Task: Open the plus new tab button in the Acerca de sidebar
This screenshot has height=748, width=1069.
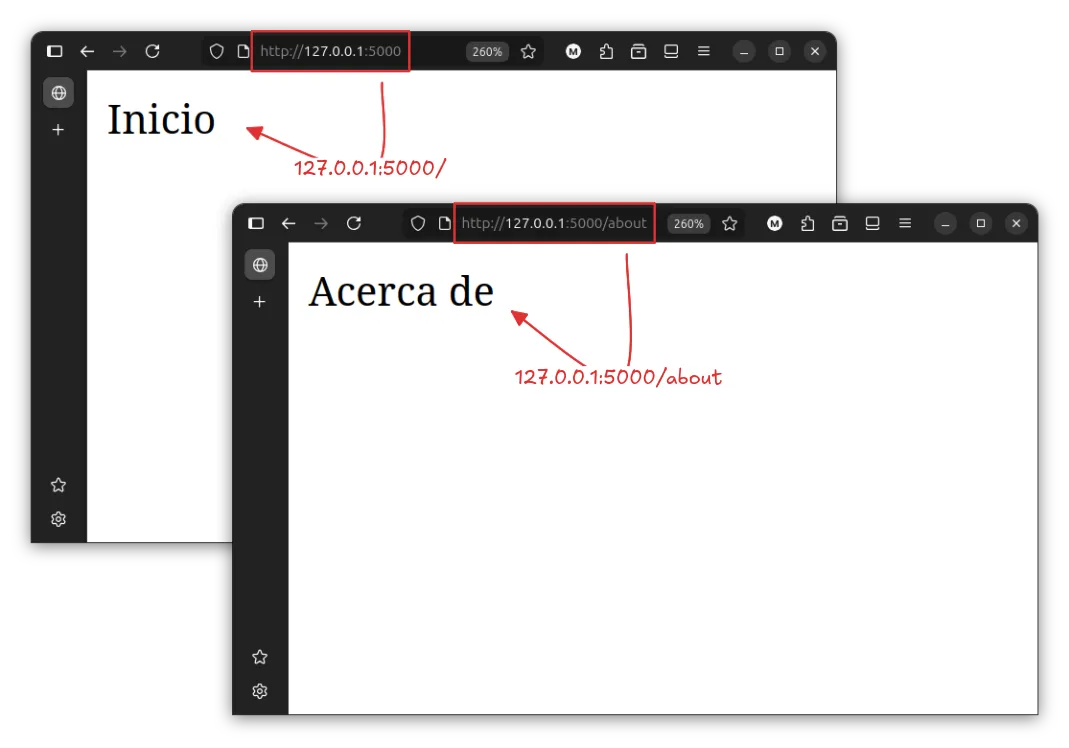Action: pos(260,301)
